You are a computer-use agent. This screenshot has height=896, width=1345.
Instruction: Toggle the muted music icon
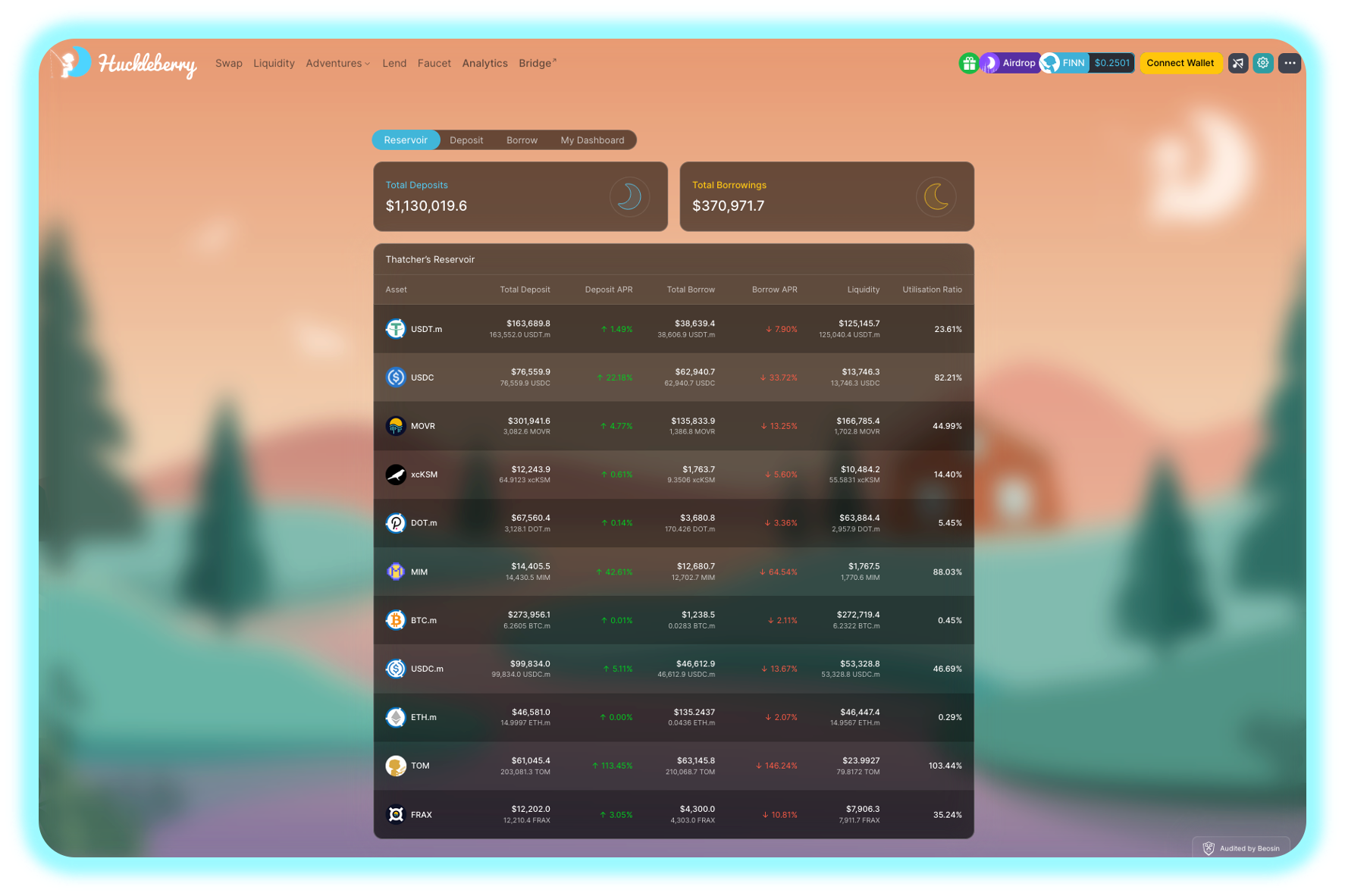tap(1238, 64)
